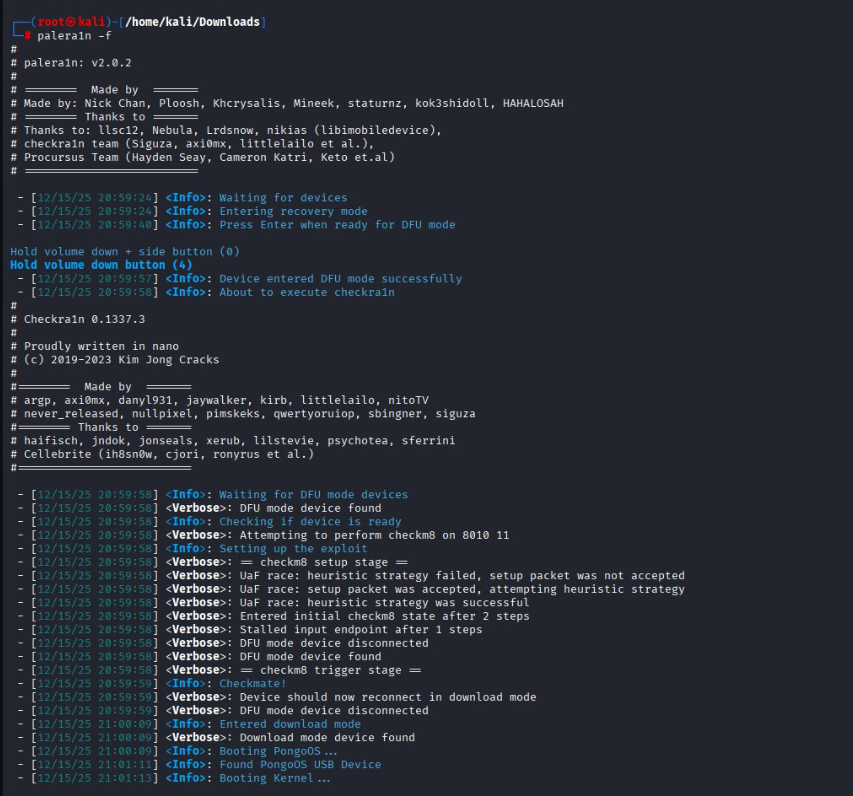Click the "Entered download mode" info message
The image size is (853, 796).
290,724
